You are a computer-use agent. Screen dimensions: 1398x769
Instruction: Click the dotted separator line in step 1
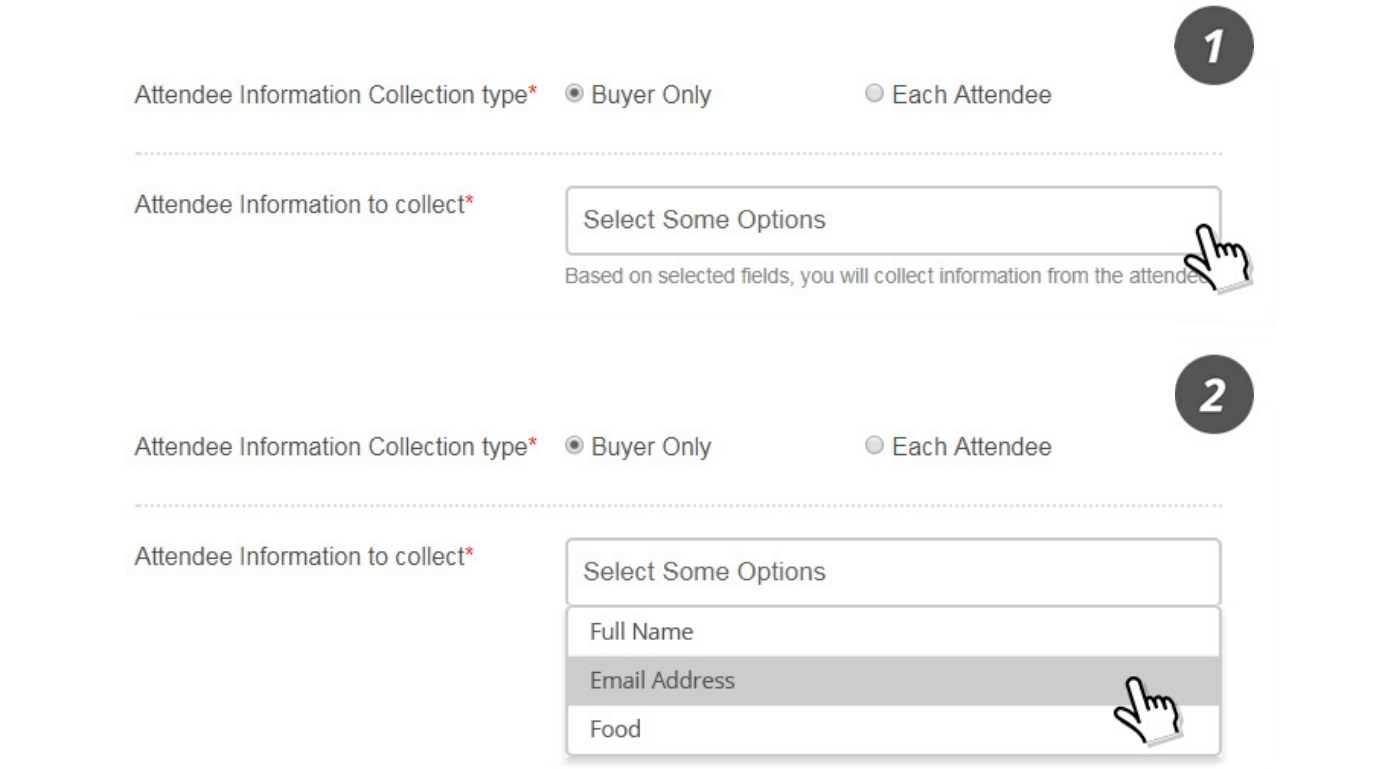[x=678, y=154]
